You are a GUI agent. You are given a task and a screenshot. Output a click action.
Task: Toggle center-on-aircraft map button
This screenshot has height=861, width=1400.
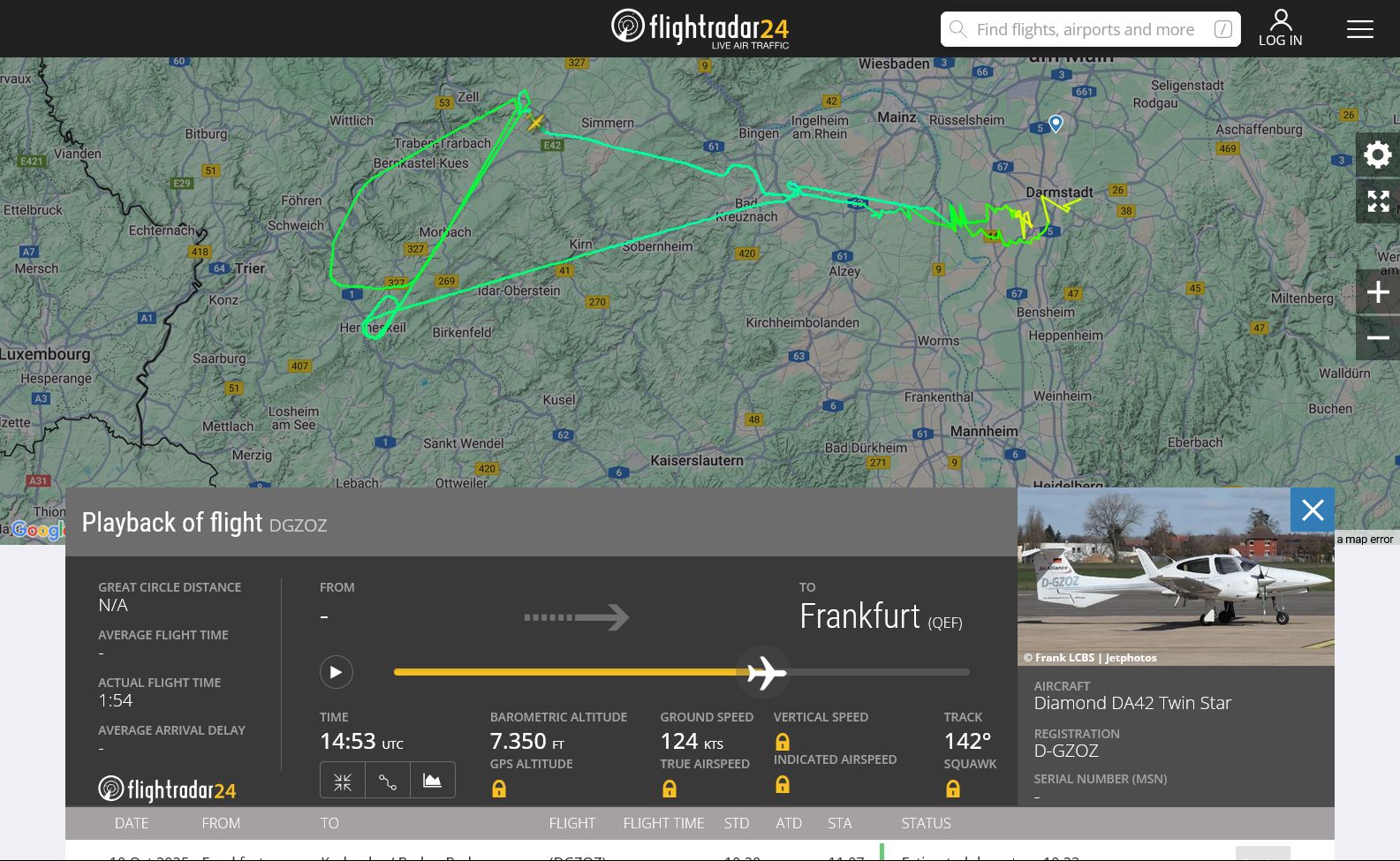[343, 781]
